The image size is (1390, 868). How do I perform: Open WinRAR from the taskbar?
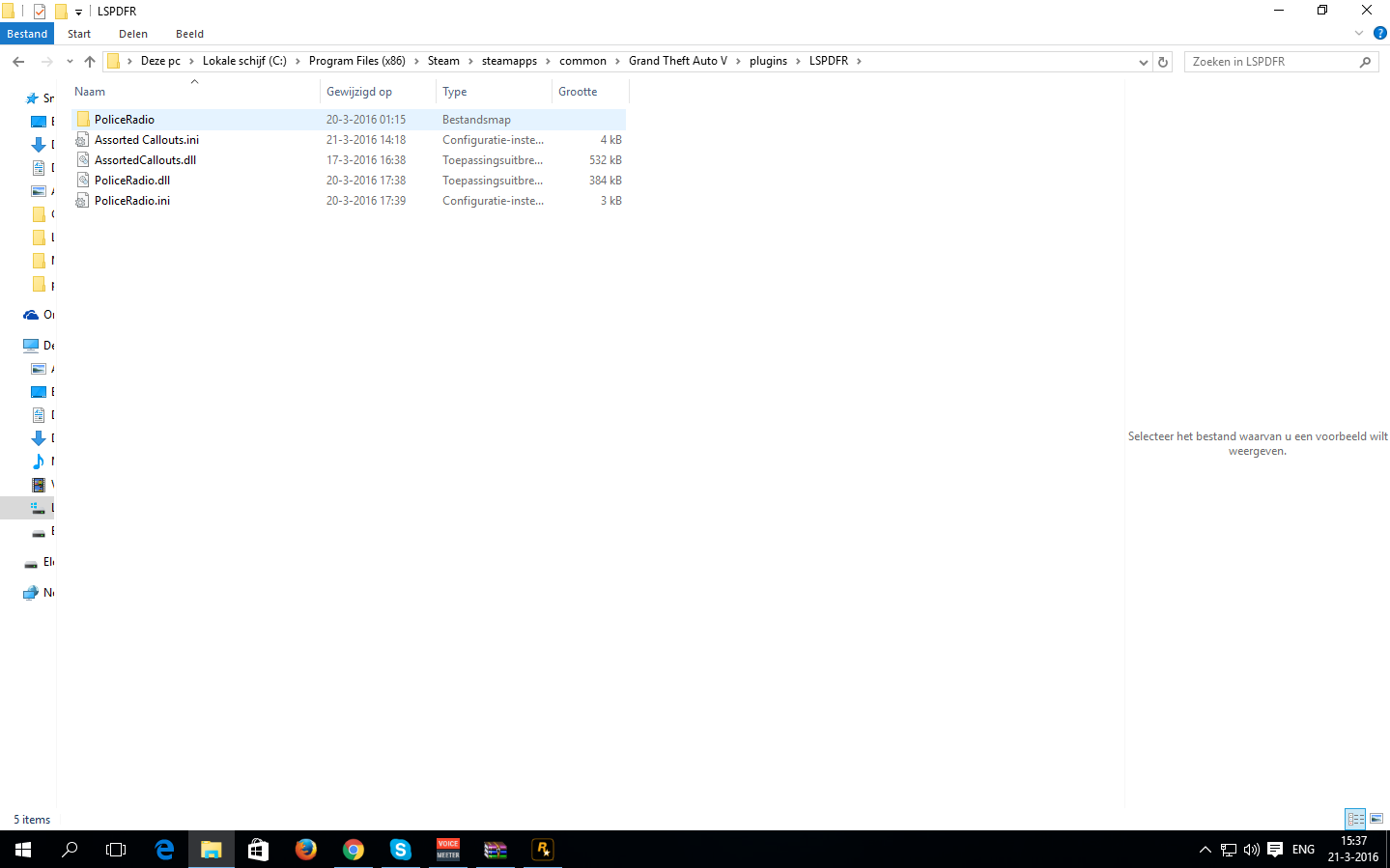click(x=496, y=850)
